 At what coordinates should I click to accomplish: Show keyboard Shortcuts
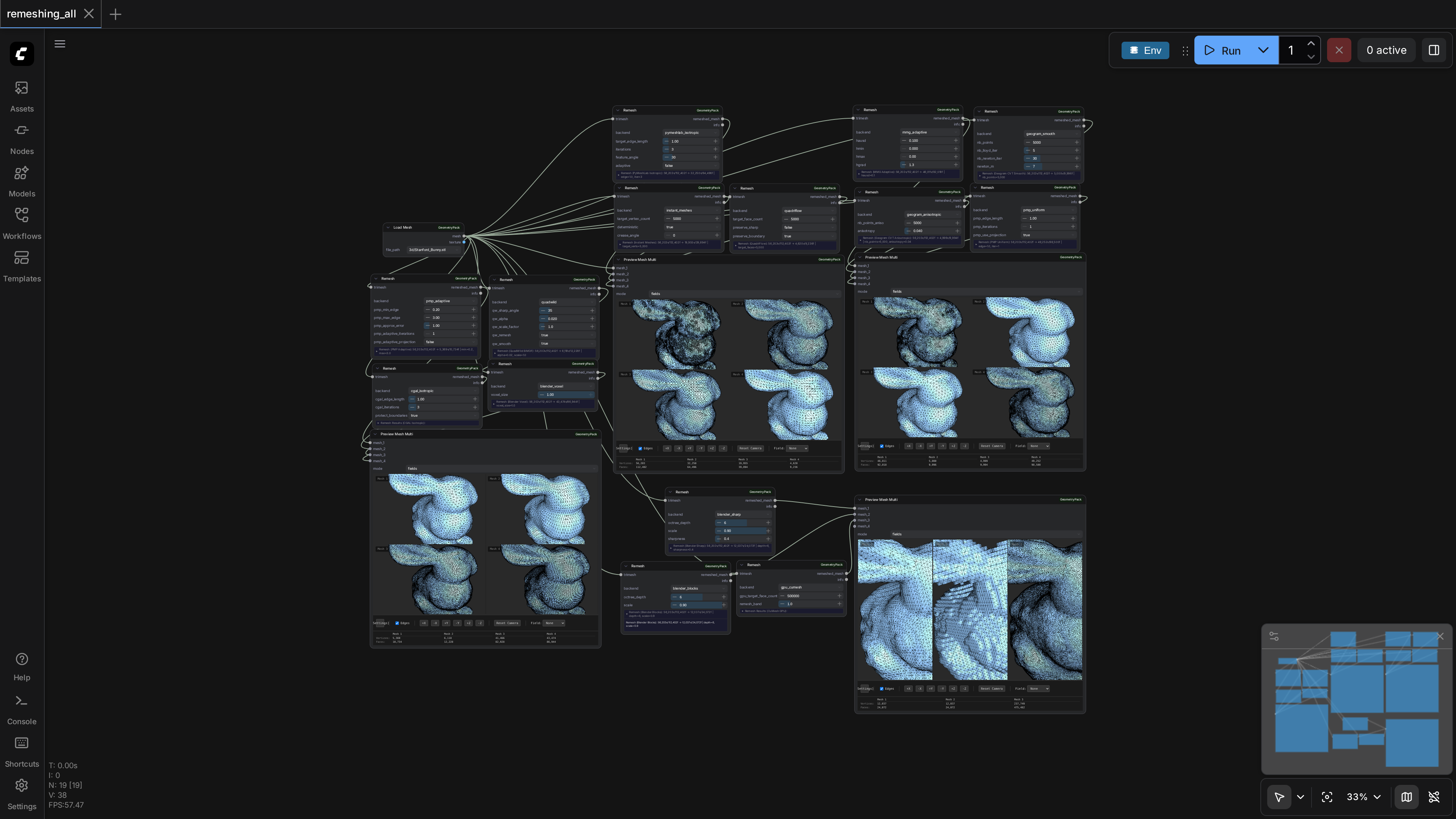(x=22, y=752)
